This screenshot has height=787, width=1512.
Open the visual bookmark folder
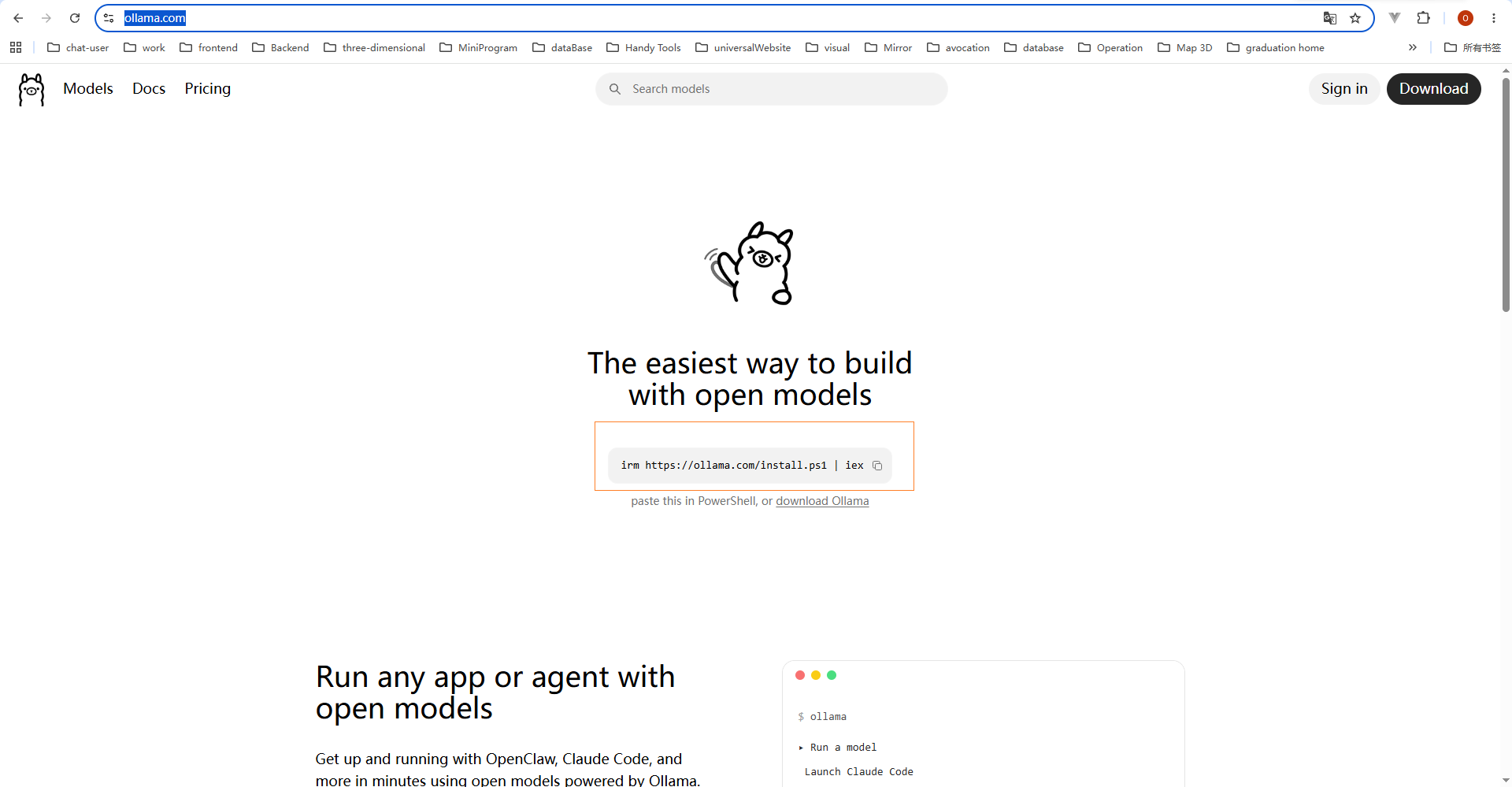828,47
